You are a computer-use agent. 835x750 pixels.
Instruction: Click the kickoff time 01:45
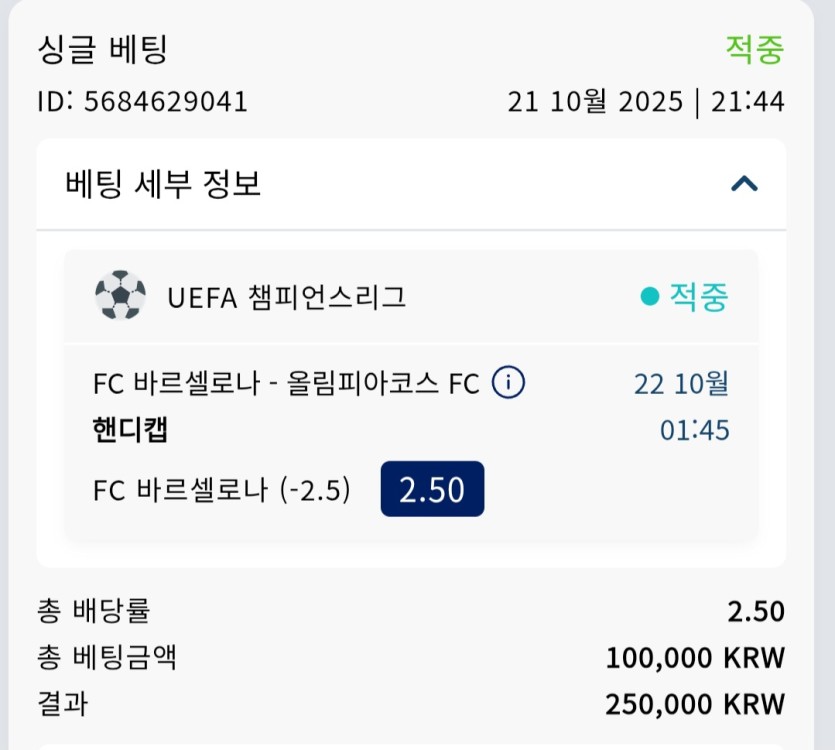coord(694,431)
